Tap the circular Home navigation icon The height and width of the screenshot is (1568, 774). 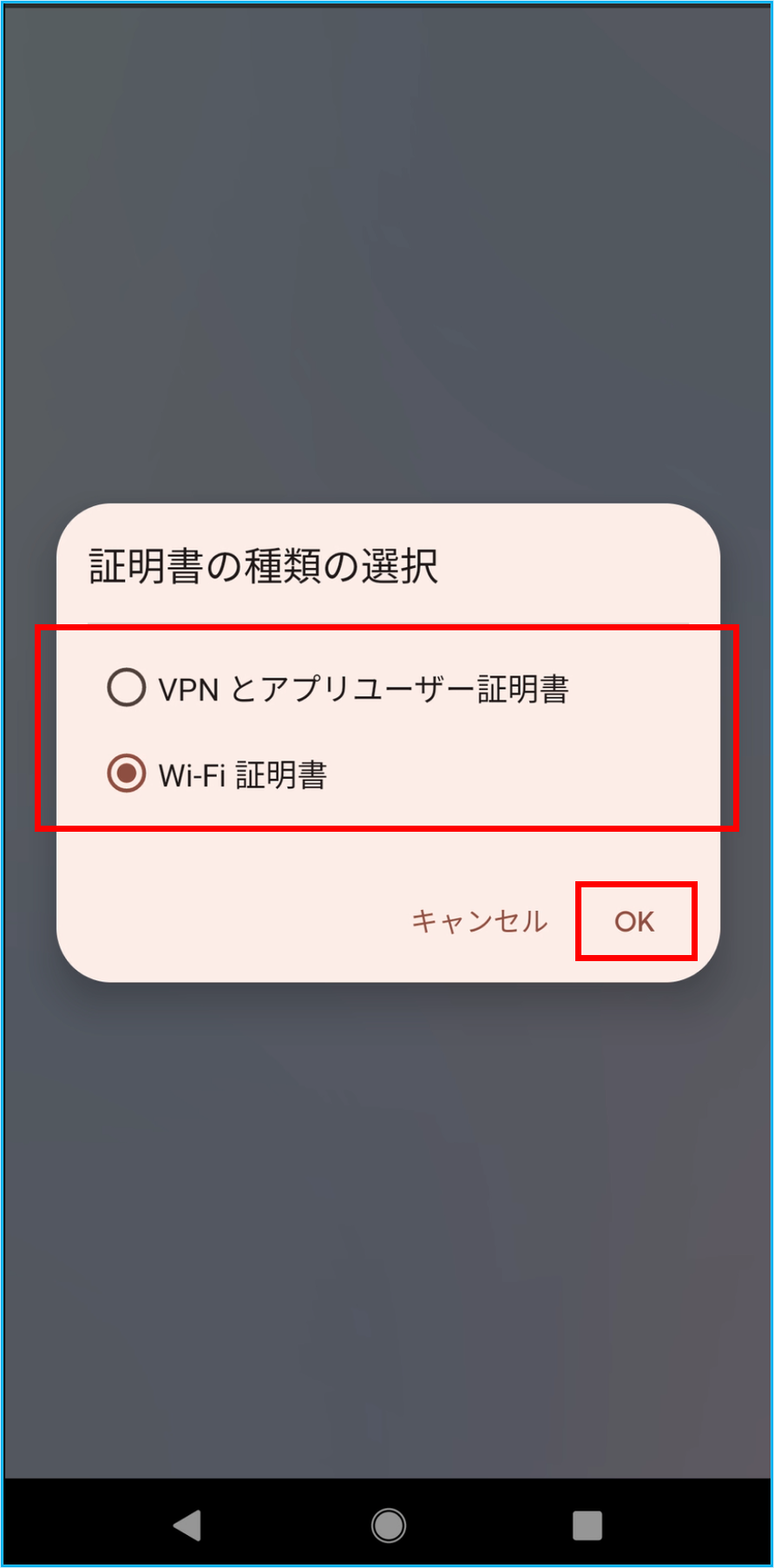click(388, 1525)
